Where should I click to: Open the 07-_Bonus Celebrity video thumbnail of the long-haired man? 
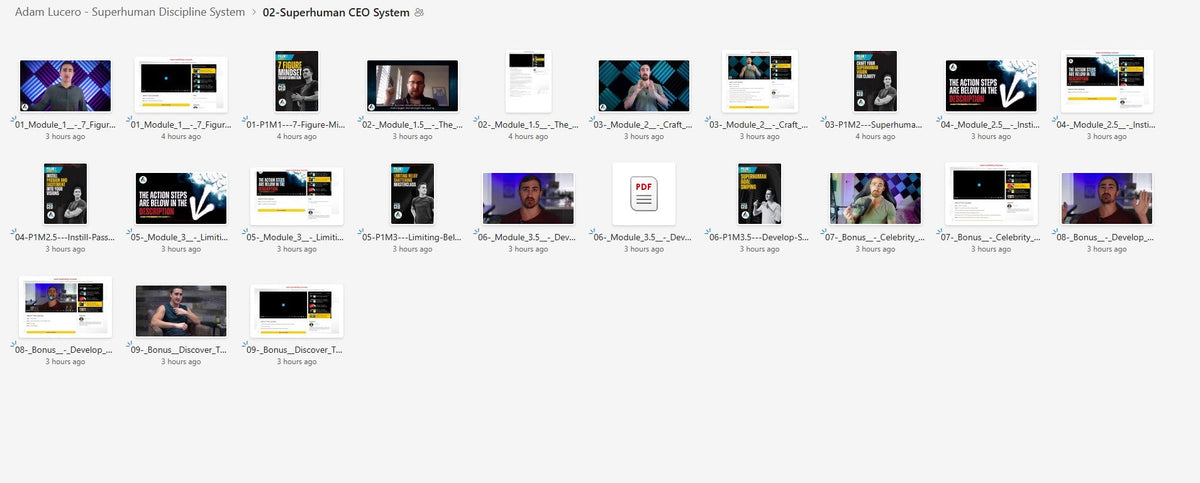click(x=876, y=198)
